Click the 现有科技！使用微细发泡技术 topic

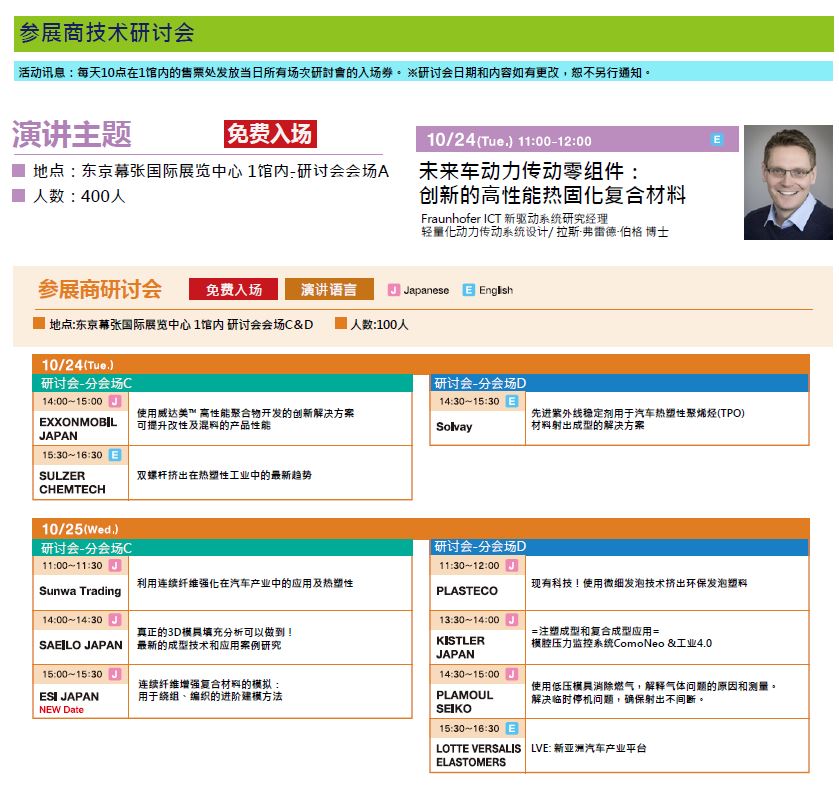639,583
